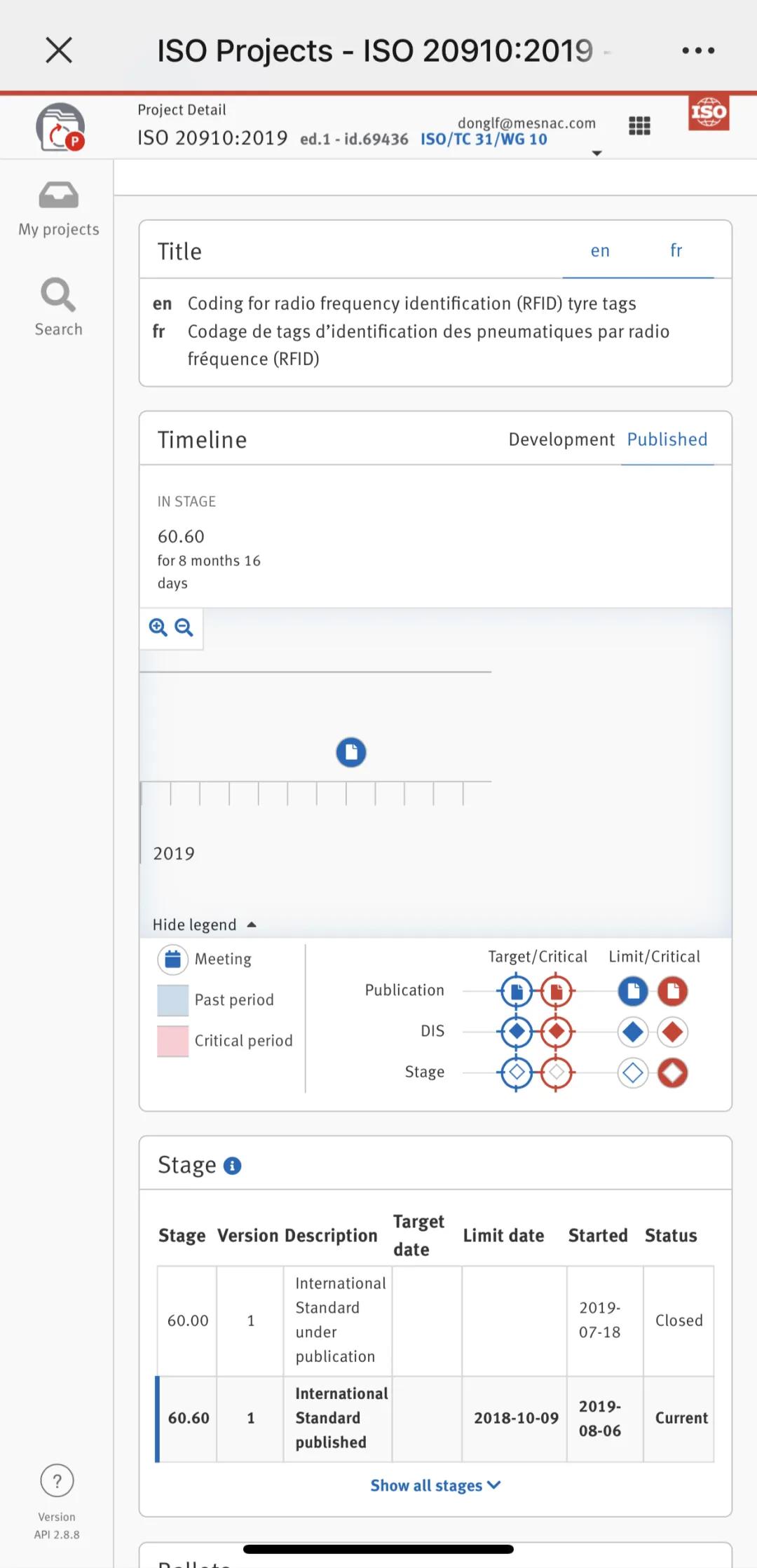Close the page with X button
Image resolution: width=757 pixels, height=1568 pixels.
pos(59,50)
